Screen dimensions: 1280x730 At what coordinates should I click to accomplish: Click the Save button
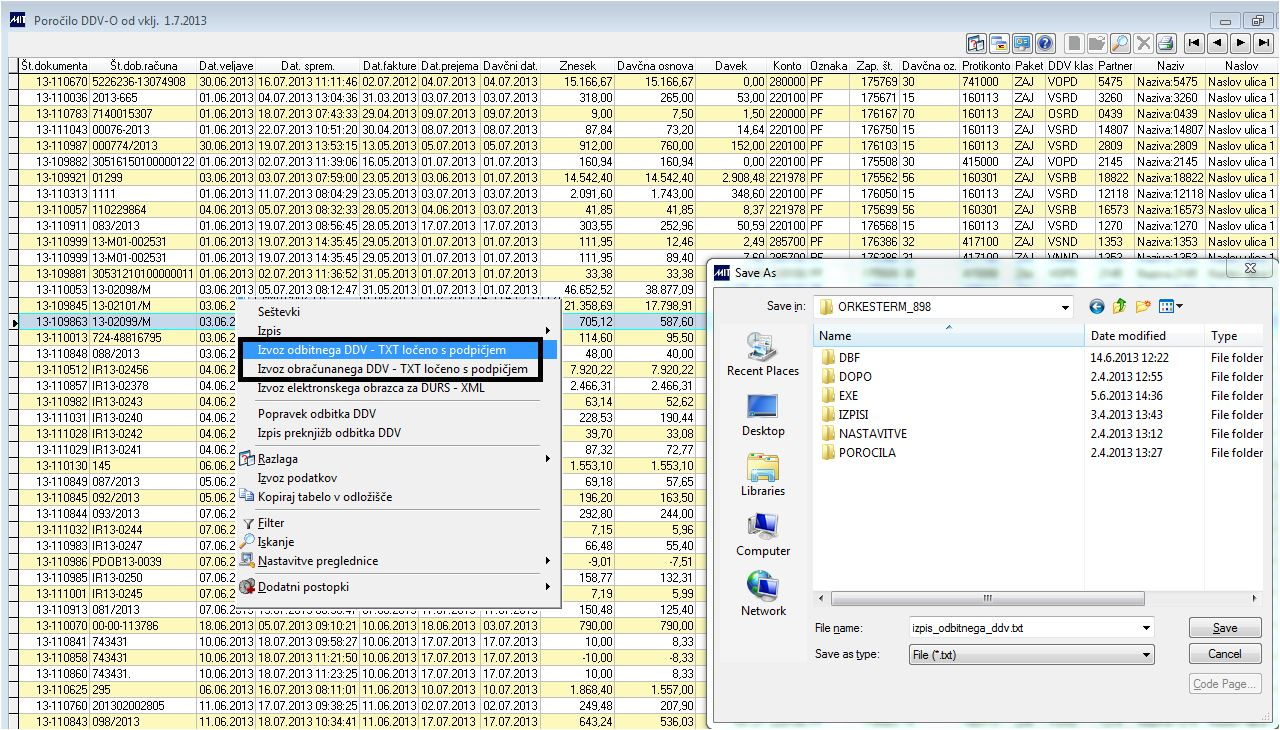pos(1224,629)
